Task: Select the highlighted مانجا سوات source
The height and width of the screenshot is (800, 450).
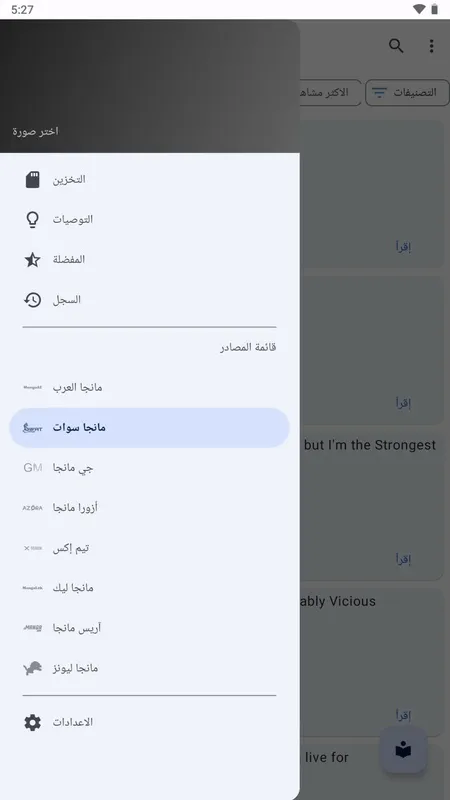Action: coord(149,428)
